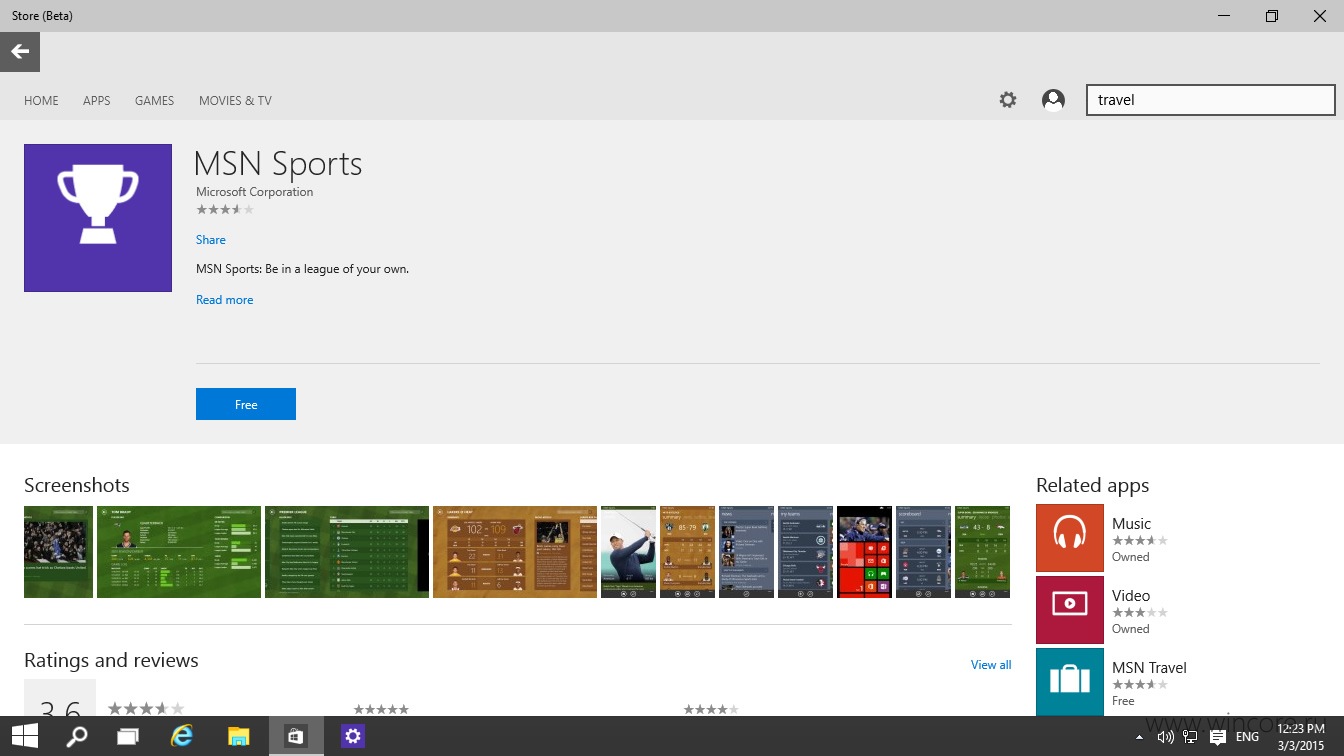Open the Windows Start button
Image resolution: width=1344 pixels, height=756 pixels.
pos(24,737)
